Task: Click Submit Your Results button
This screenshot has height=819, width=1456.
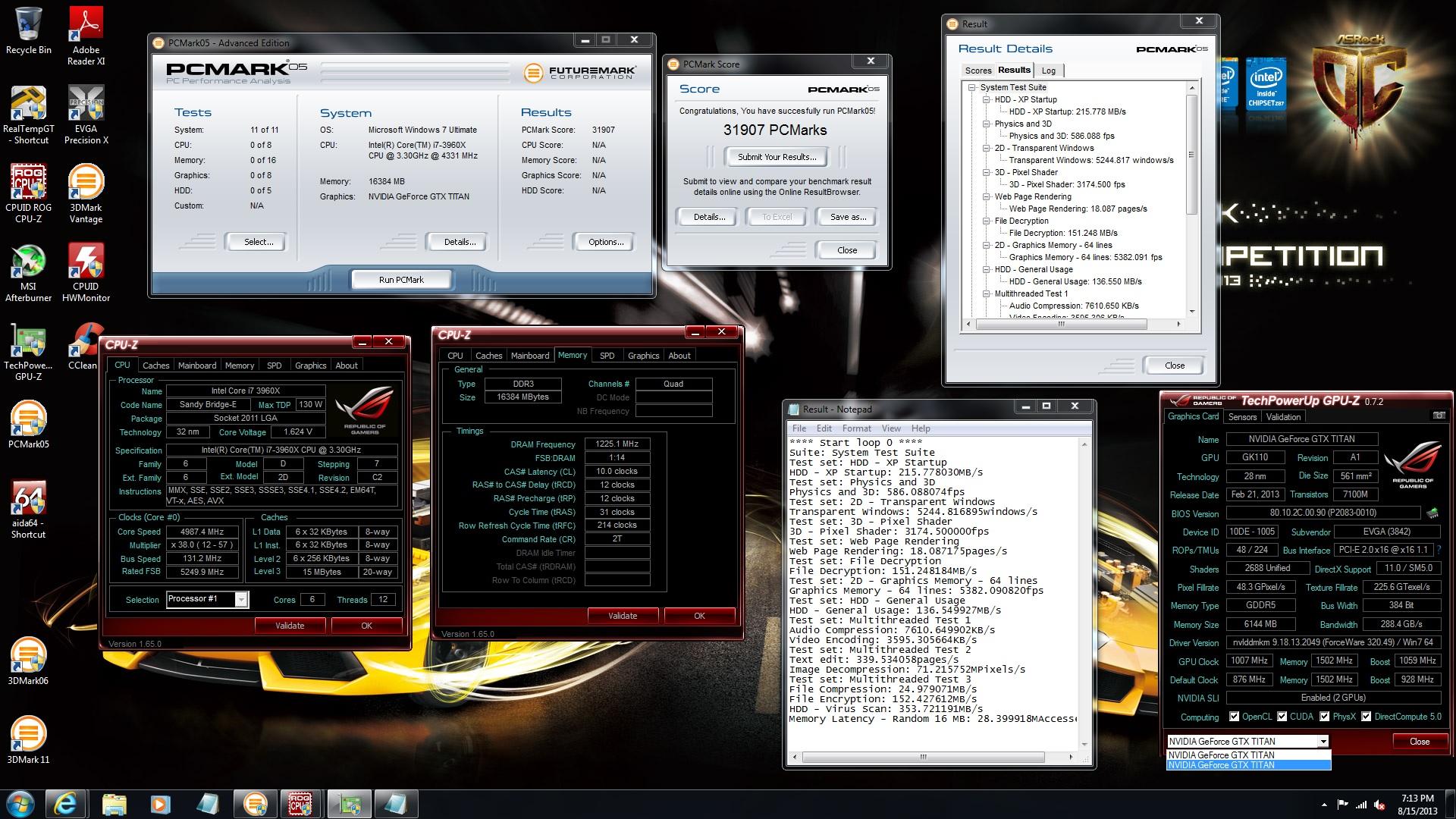Action: coord(777,157)
